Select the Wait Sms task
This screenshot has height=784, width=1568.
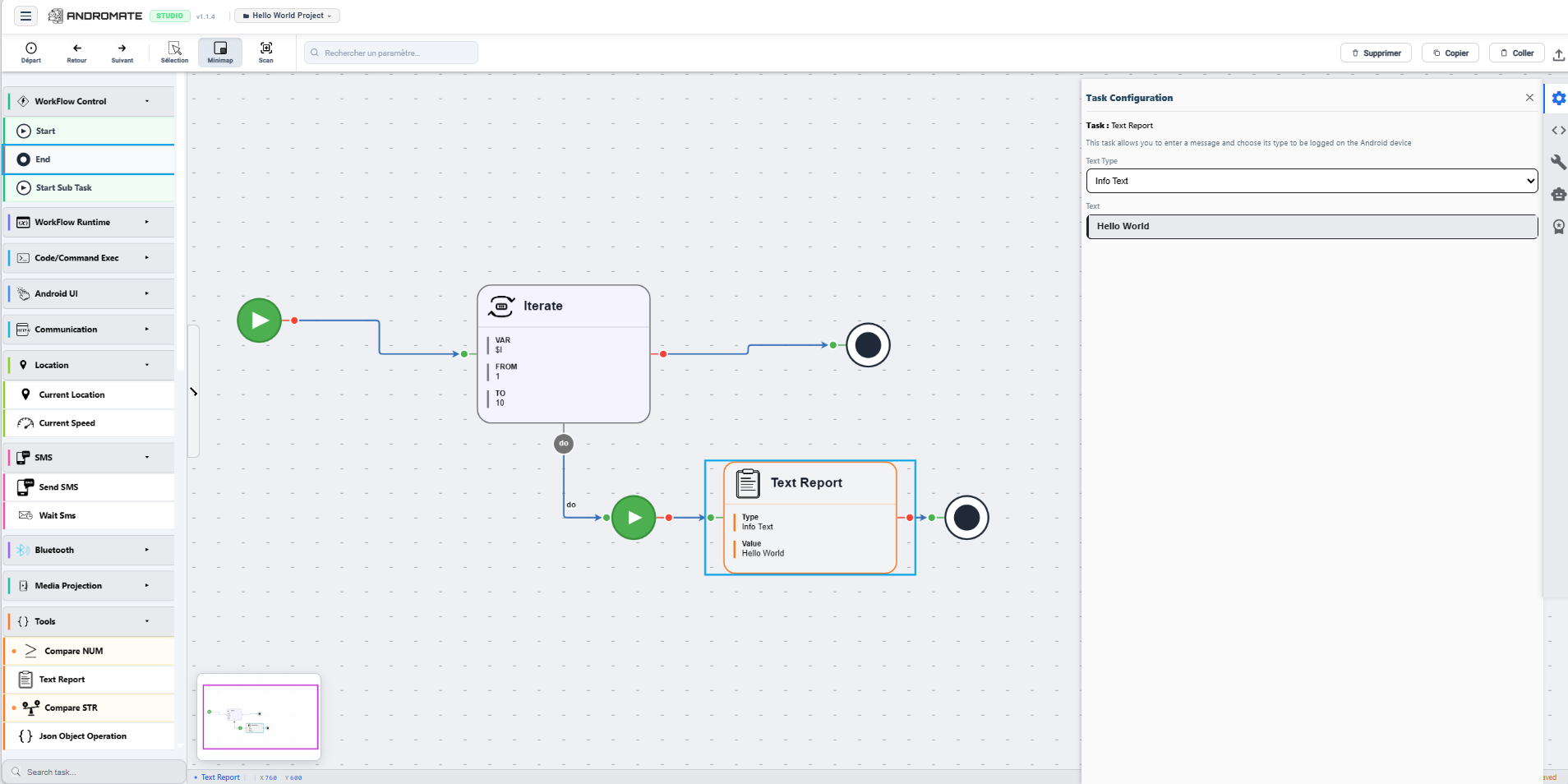click(89, 515)
